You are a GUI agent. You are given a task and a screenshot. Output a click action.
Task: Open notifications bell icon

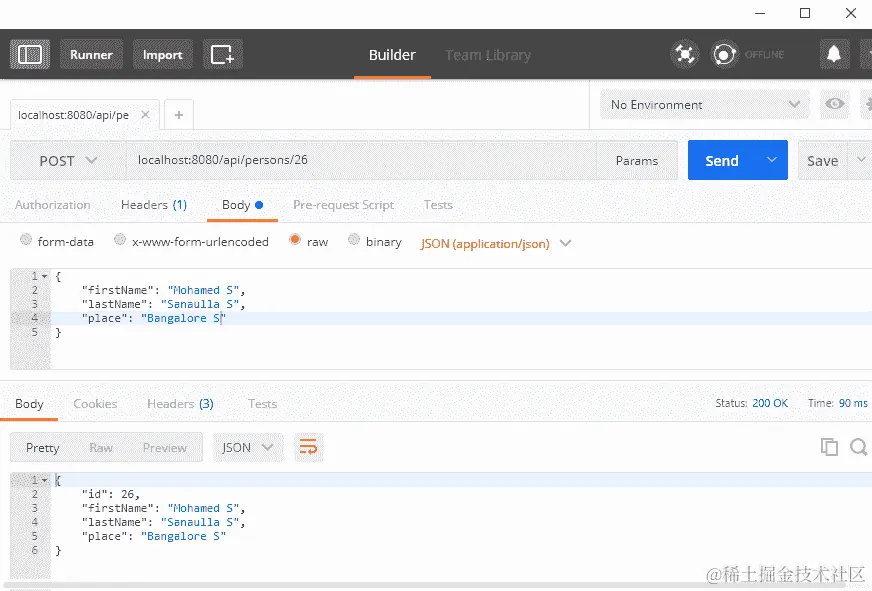[x=834, y=54]
